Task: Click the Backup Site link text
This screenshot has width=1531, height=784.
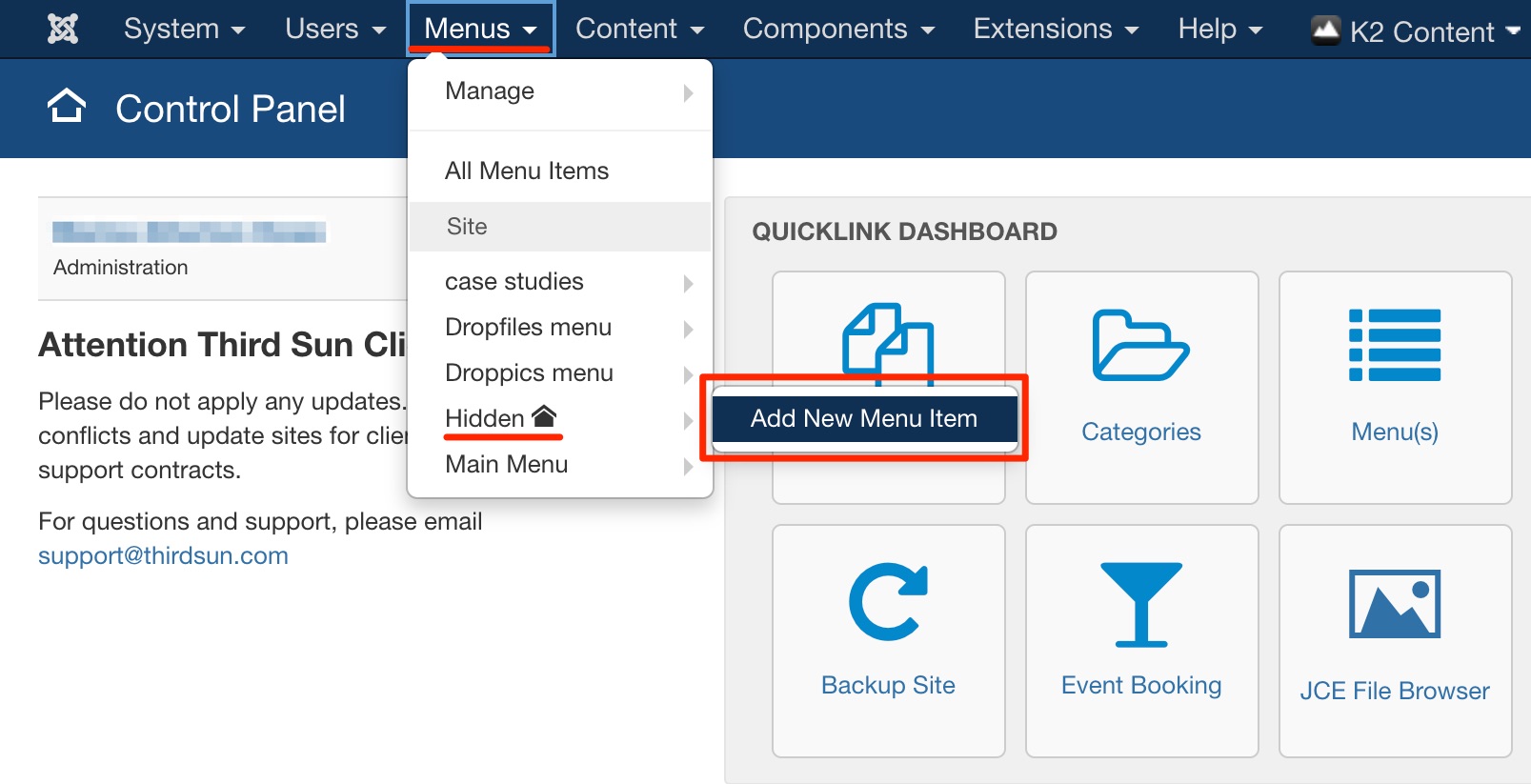Action: click(888, 685)
